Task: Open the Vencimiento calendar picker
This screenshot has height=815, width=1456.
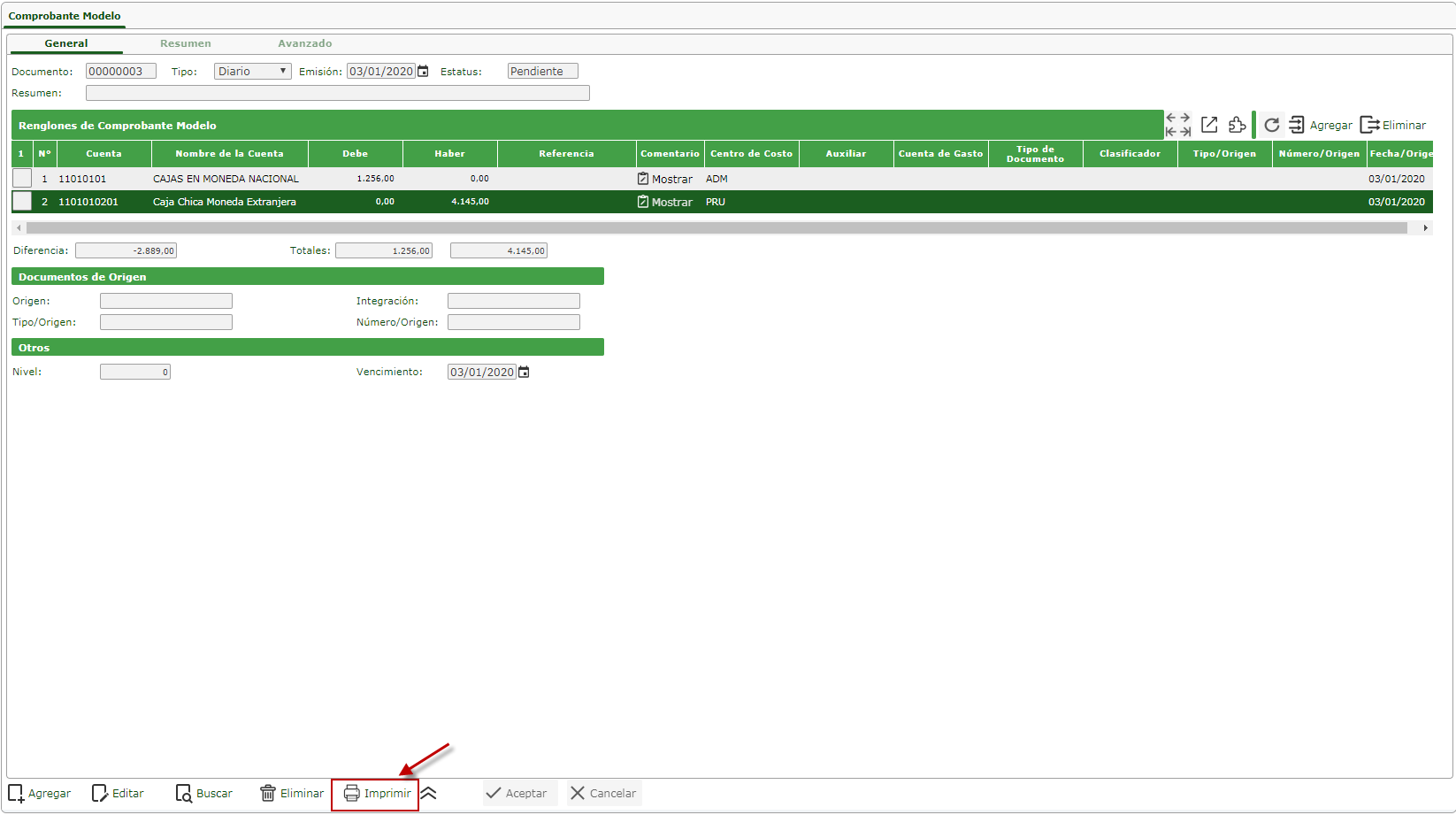Action: (x=524, y=373)
